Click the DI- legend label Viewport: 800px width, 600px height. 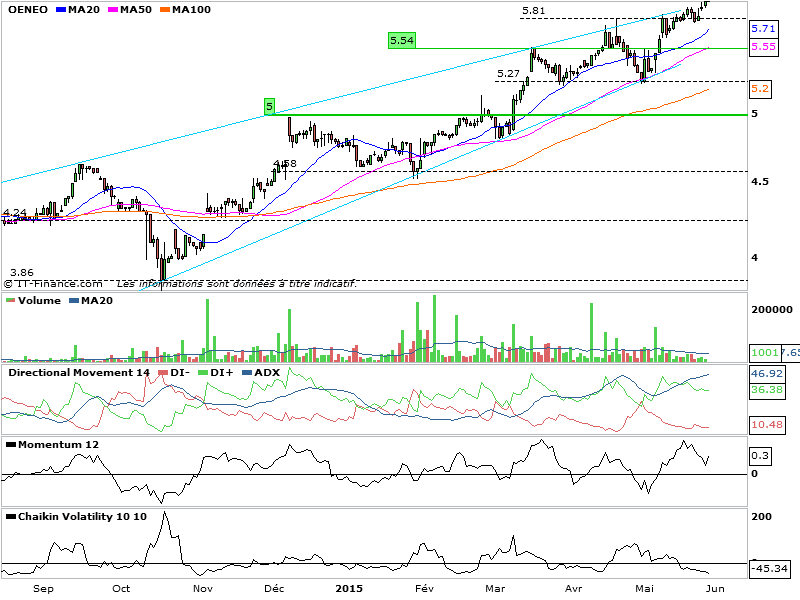[180, 372]
